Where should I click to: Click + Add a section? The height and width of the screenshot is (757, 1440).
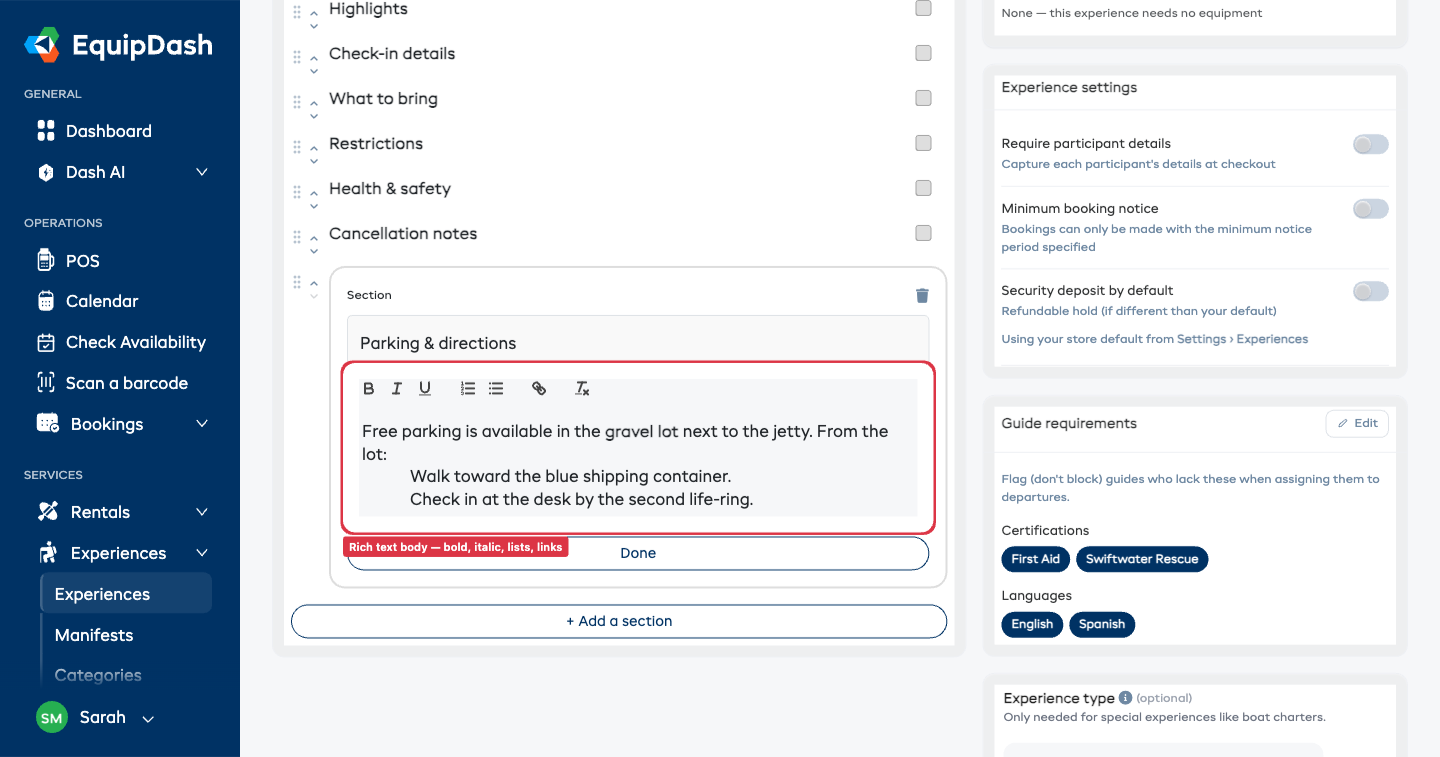[x=619, y=621]
